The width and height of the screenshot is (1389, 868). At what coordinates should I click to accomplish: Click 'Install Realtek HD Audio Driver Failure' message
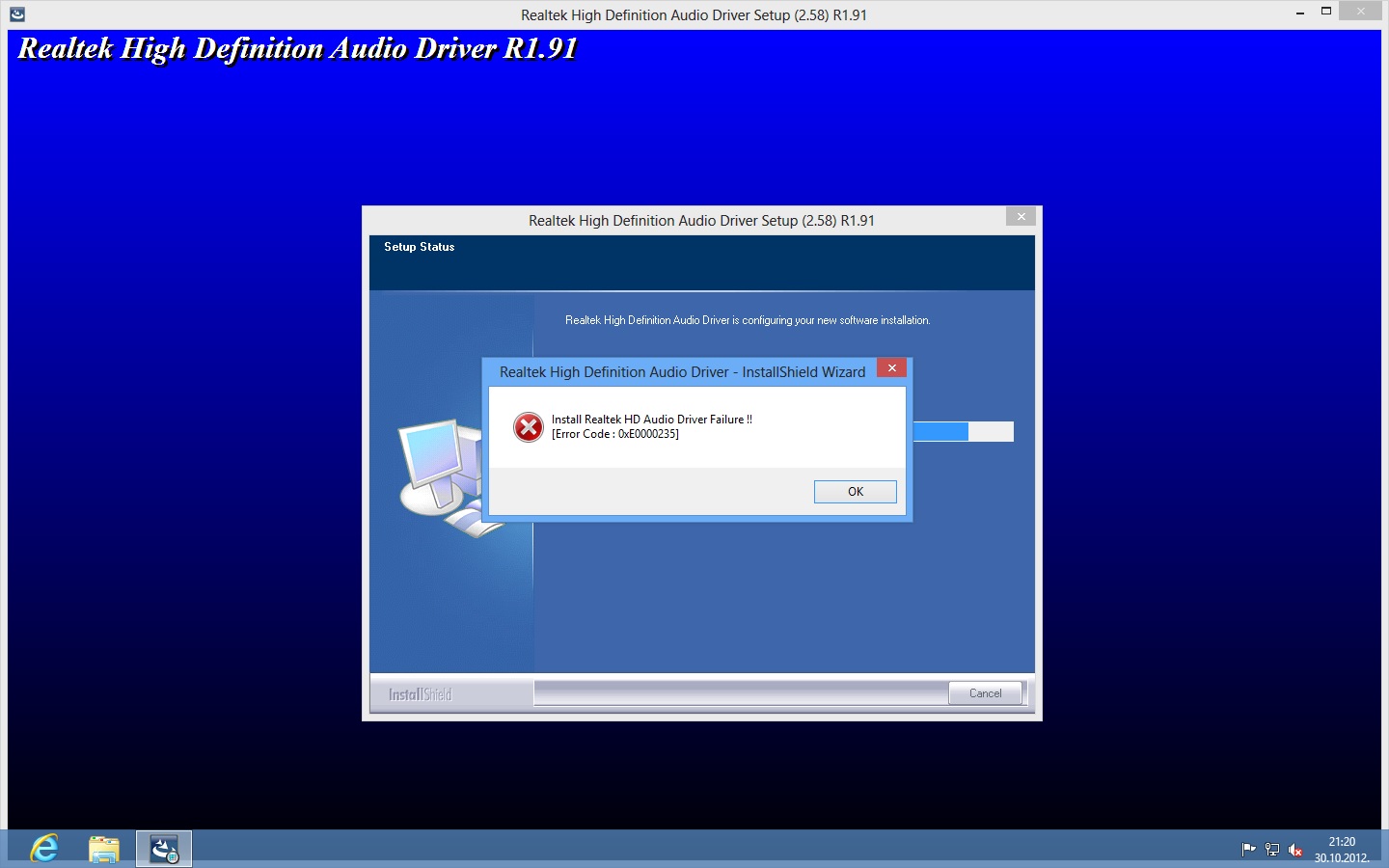coord(652,420)
